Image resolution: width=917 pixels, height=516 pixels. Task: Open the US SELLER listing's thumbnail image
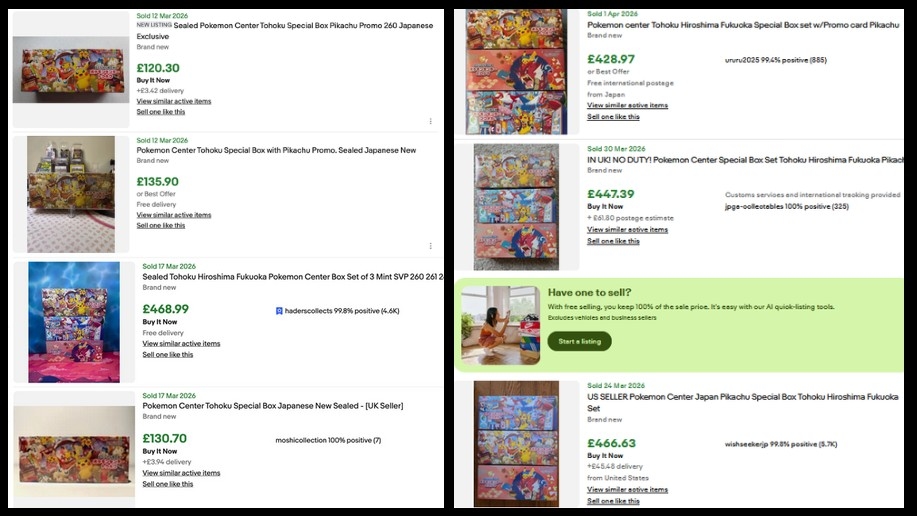point(516,443)
